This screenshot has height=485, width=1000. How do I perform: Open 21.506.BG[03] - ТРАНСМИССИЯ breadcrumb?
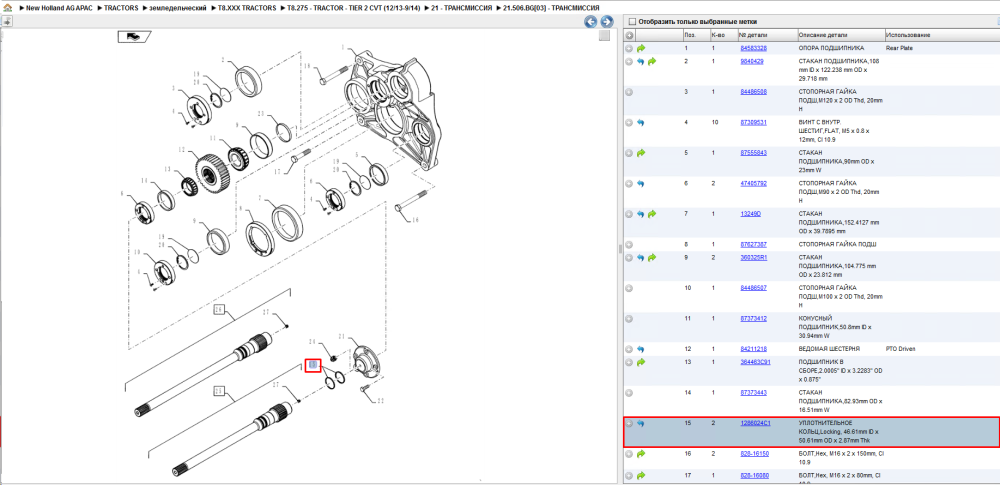tap(551, 8)
